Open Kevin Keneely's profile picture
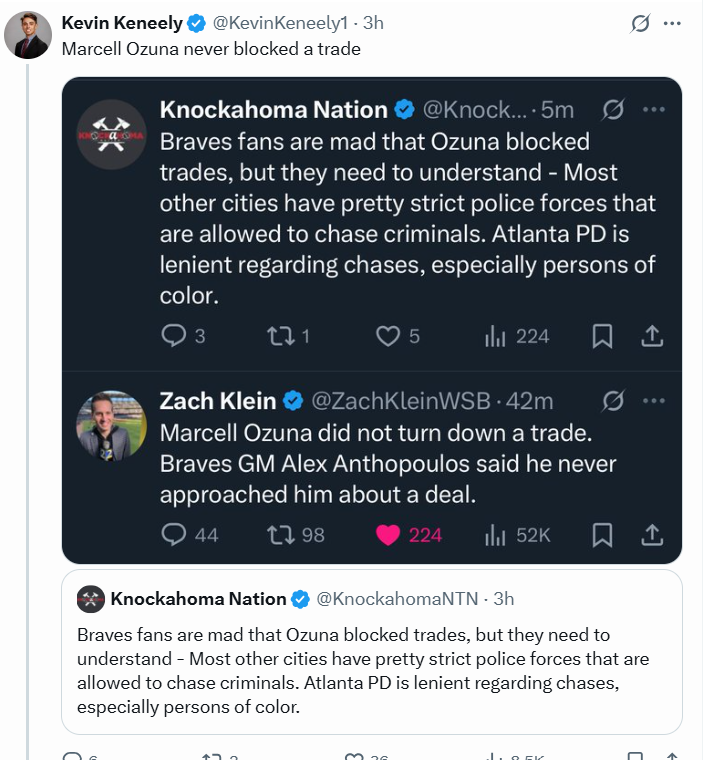 coord(28,35)
